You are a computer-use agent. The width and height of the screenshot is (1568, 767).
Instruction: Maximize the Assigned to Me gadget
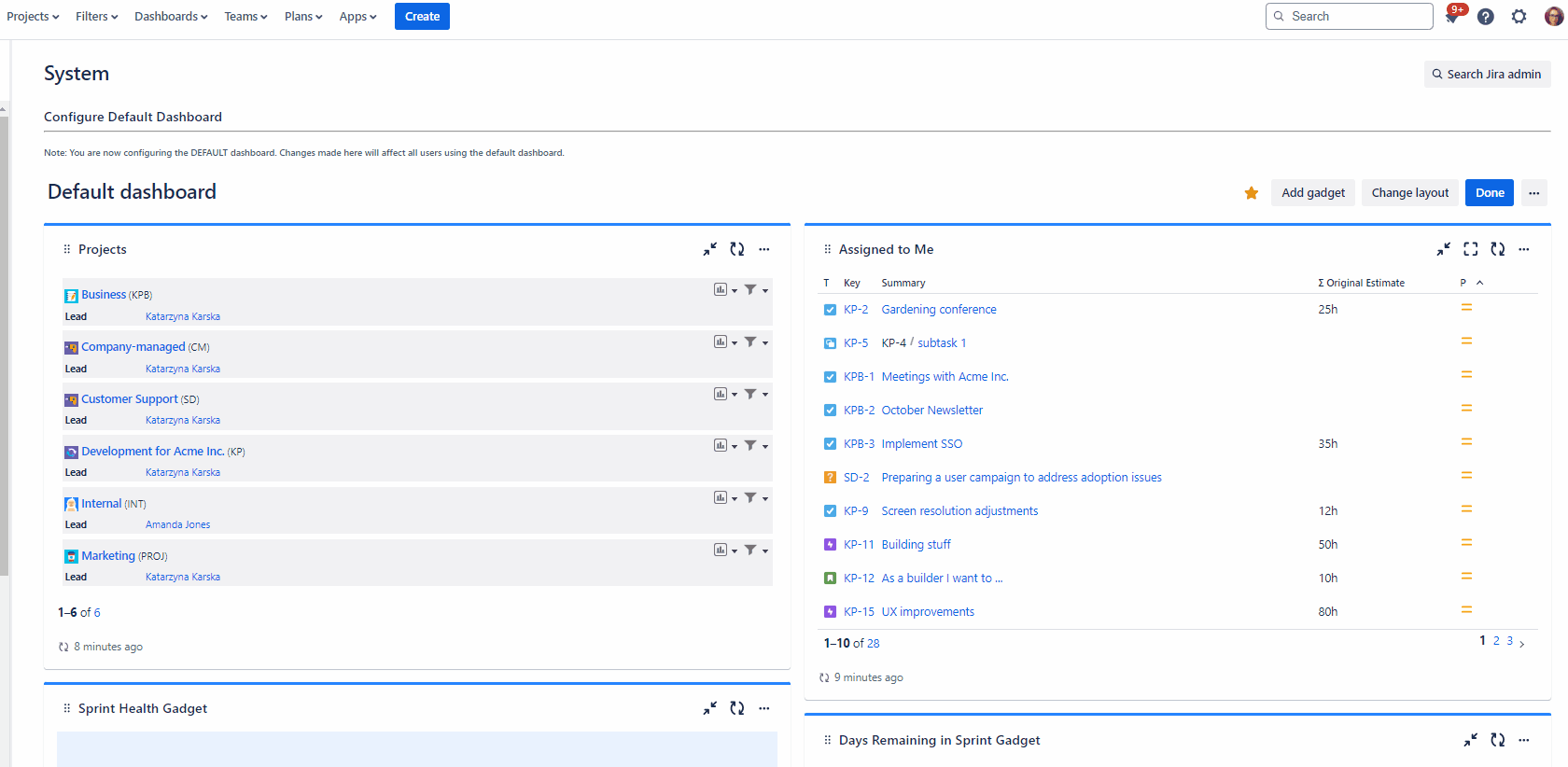1470,249
